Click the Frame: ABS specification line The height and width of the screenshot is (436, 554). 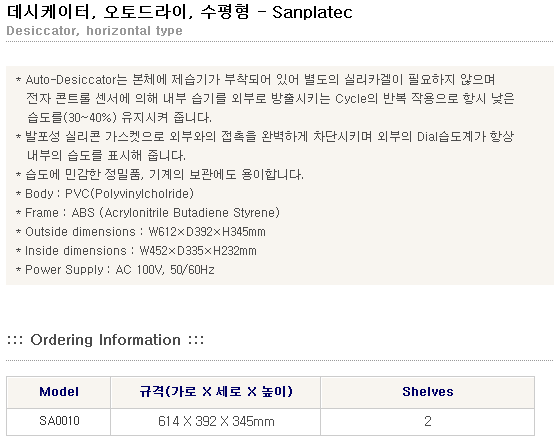coord(148,213)
